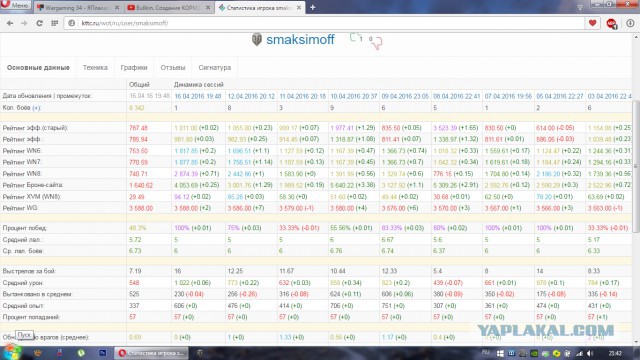Switch to the Графики tab
This screenshot has width=640, height=360.
click(x=134, y=67)
